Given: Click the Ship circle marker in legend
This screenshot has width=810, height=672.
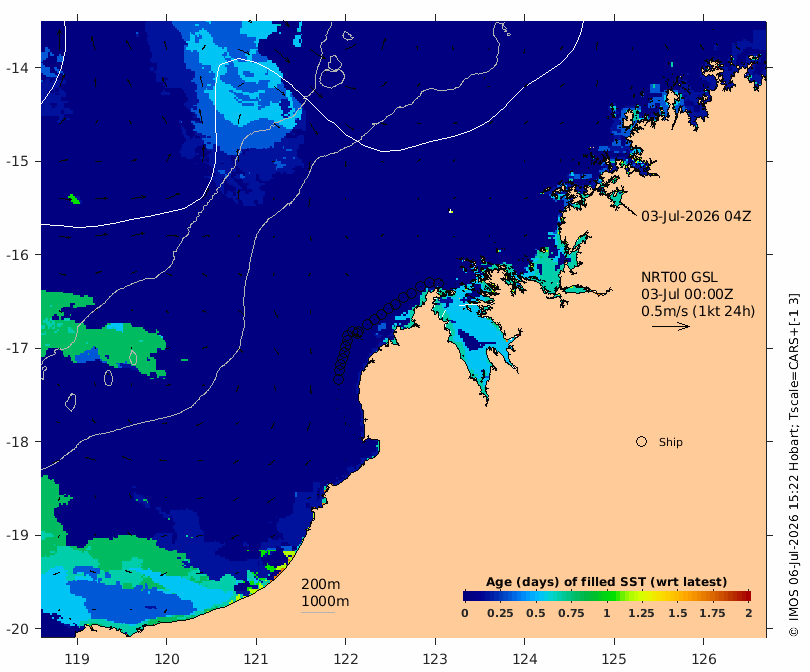Looking at the screenshot, I should (641, 442).
